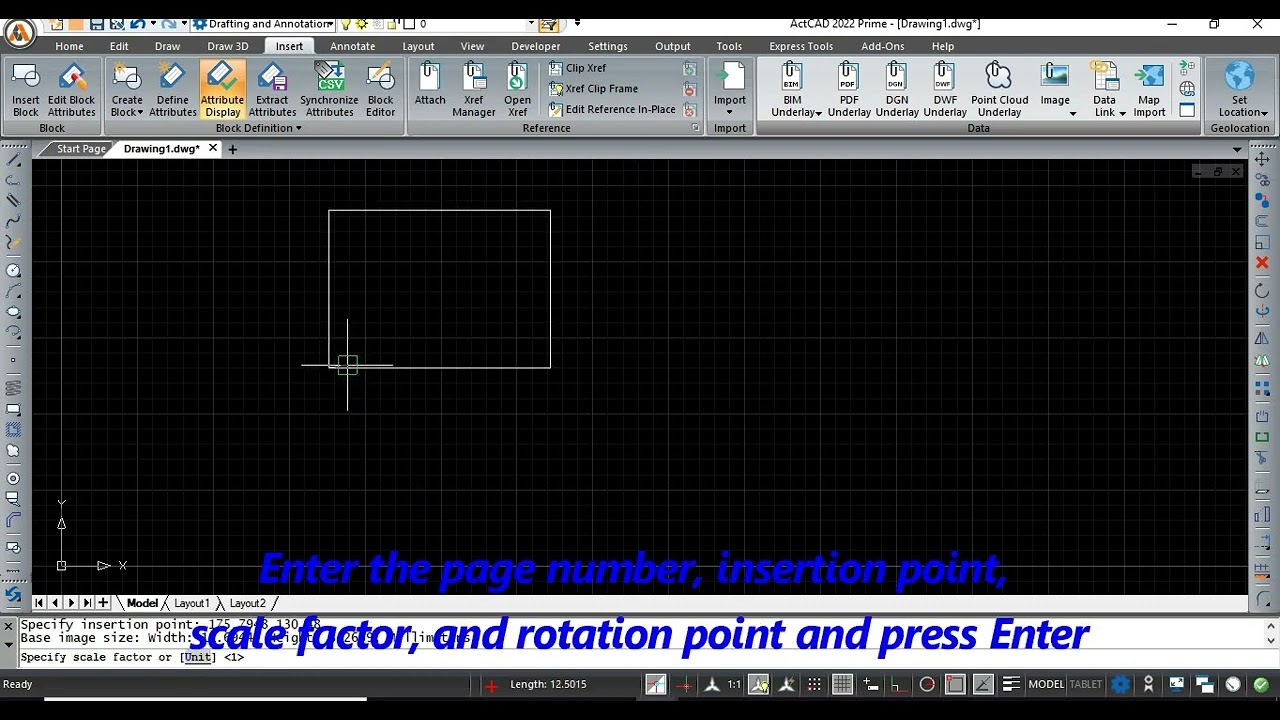1280x720 pixels.
Task: Click the Undo arrow icon
Action: coord(138,24)
